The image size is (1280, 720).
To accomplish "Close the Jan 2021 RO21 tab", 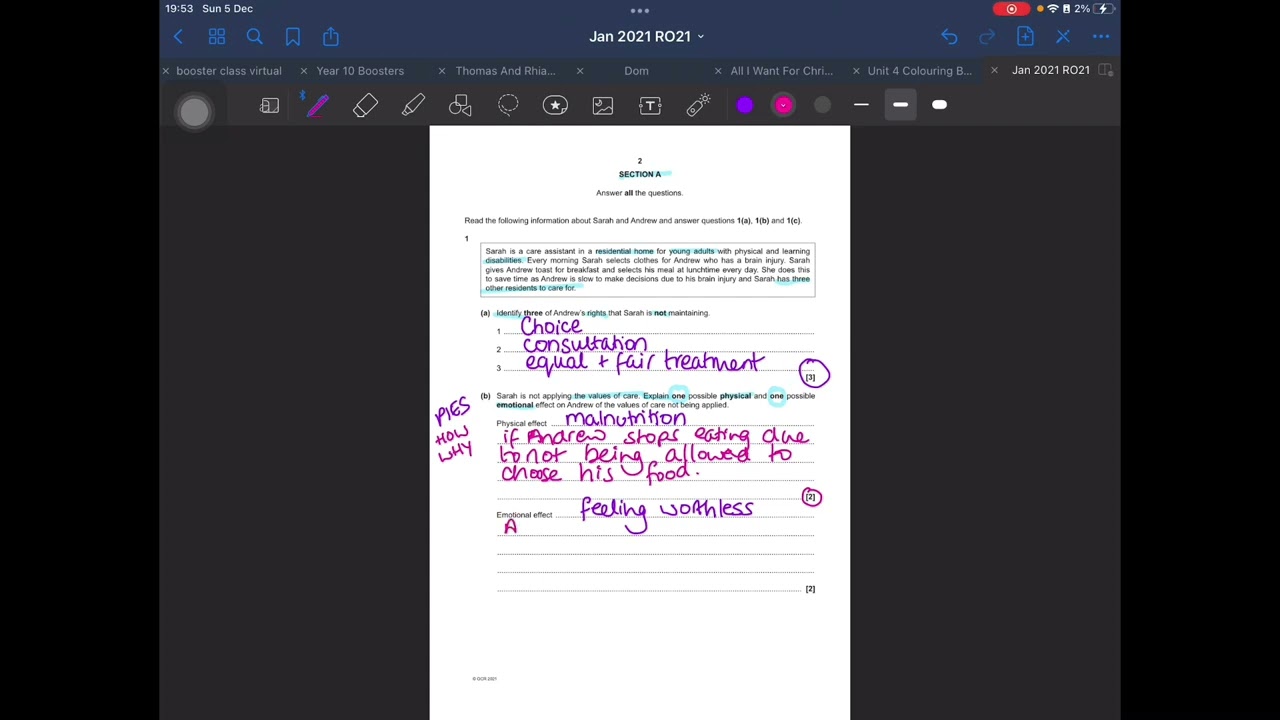I will (x=994, y=71).
